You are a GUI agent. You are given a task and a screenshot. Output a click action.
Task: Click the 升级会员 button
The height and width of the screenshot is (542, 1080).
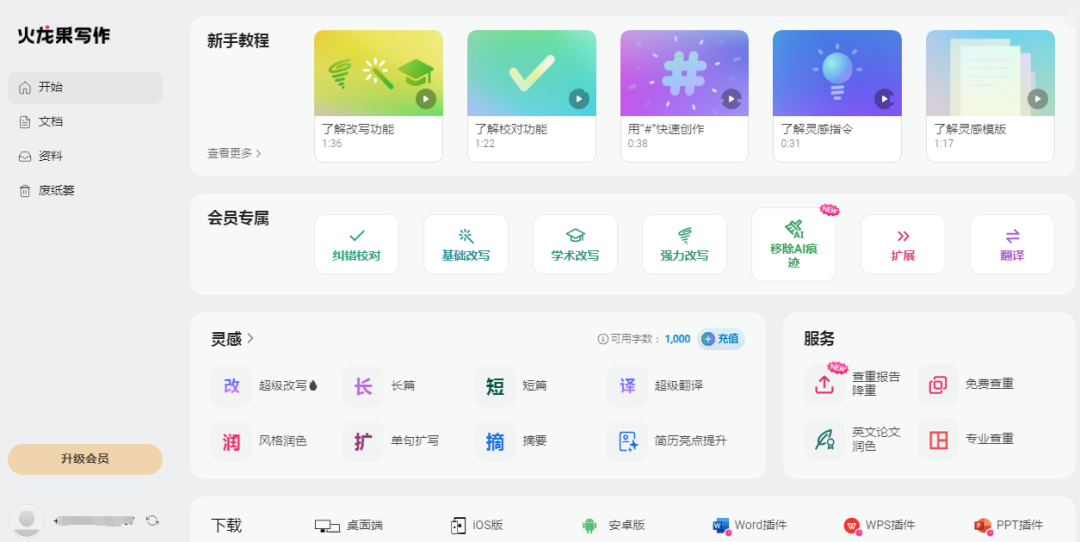[85, 459]
